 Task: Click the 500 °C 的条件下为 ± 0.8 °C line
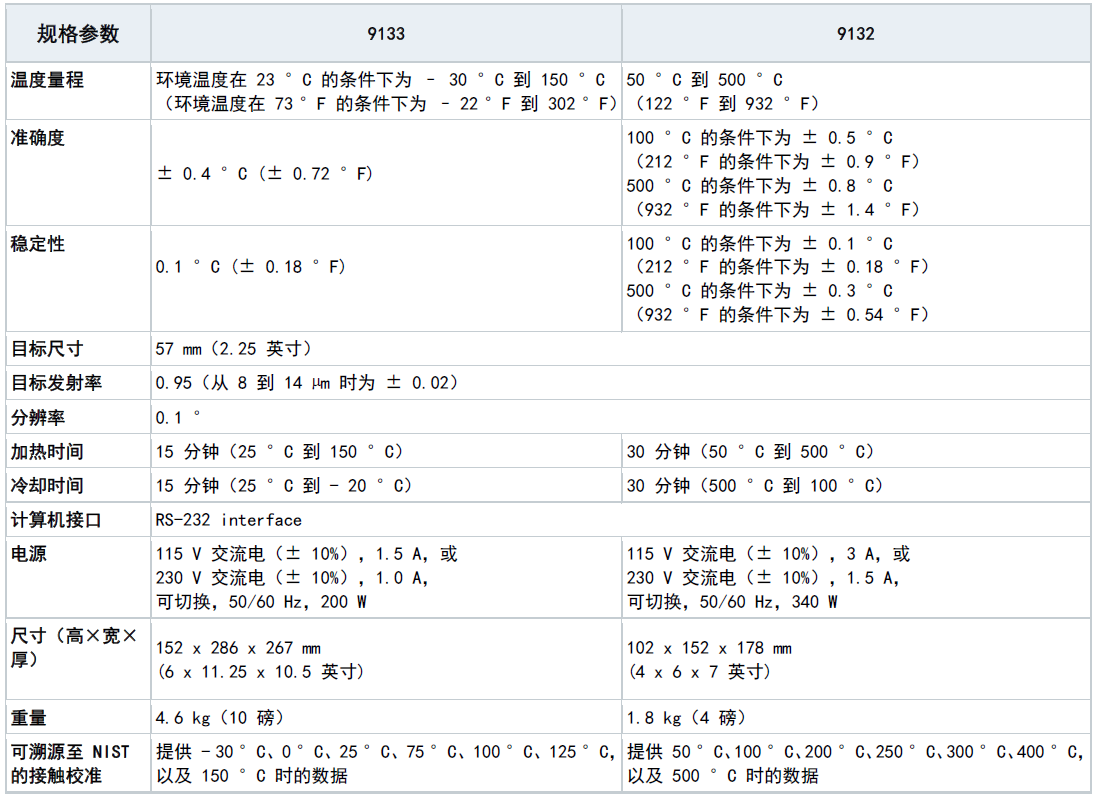[x=760, y=186]
